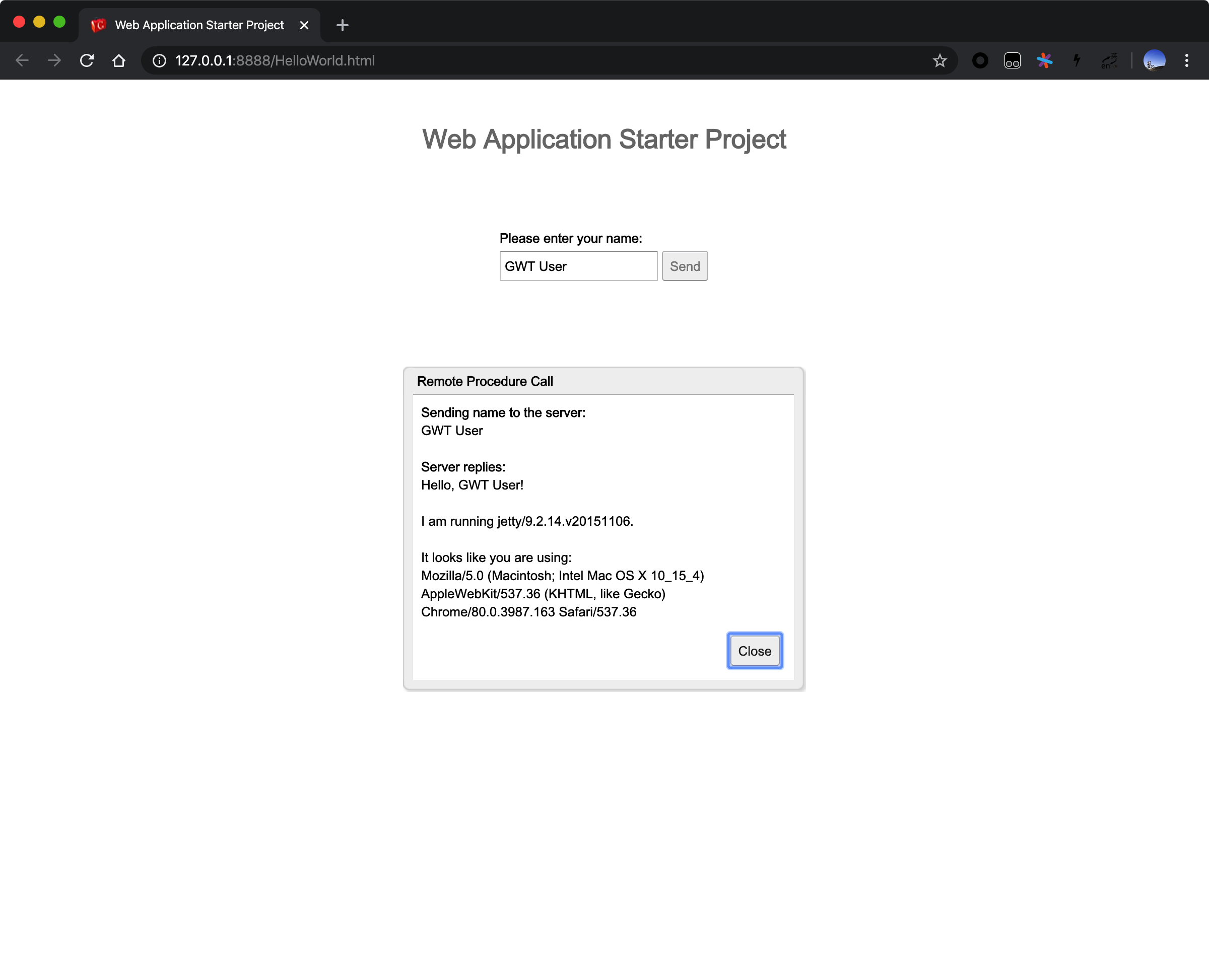Open a new tab with plus button

342,25
